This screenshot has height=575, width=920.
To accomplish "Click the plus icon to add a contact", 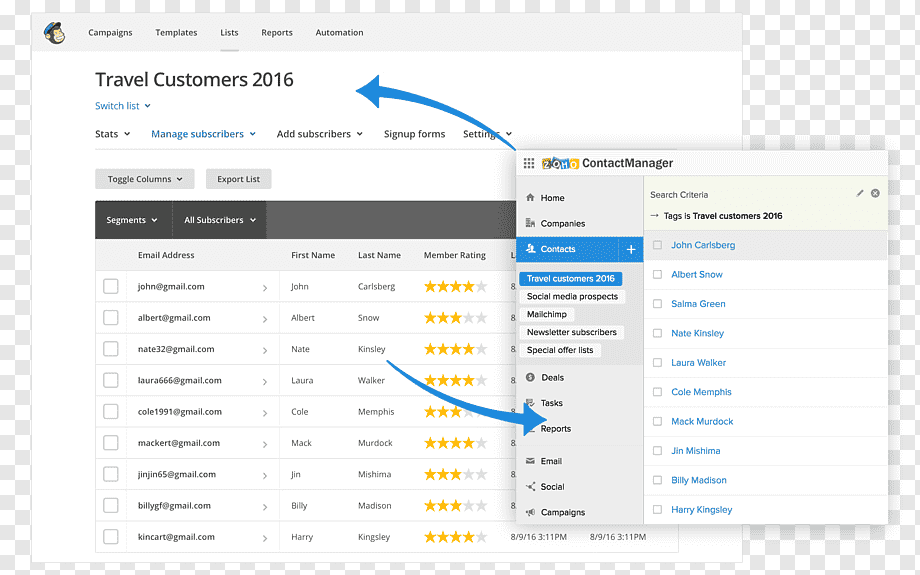I will click(x=631, y=249).
